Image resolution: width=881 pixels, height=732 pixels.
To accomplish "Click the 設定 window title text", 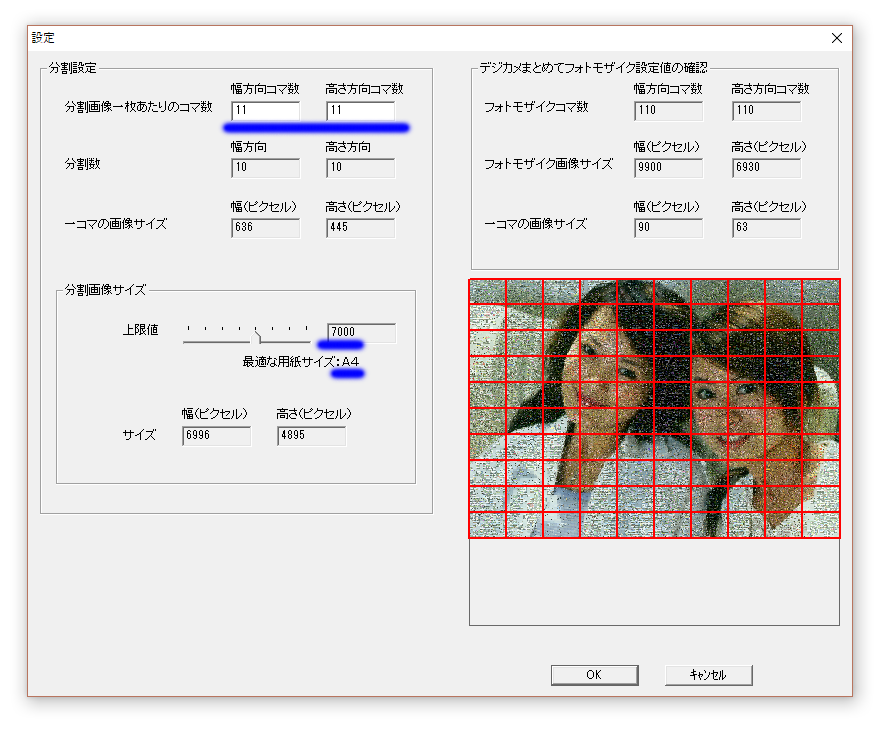I will coord(43,38).
